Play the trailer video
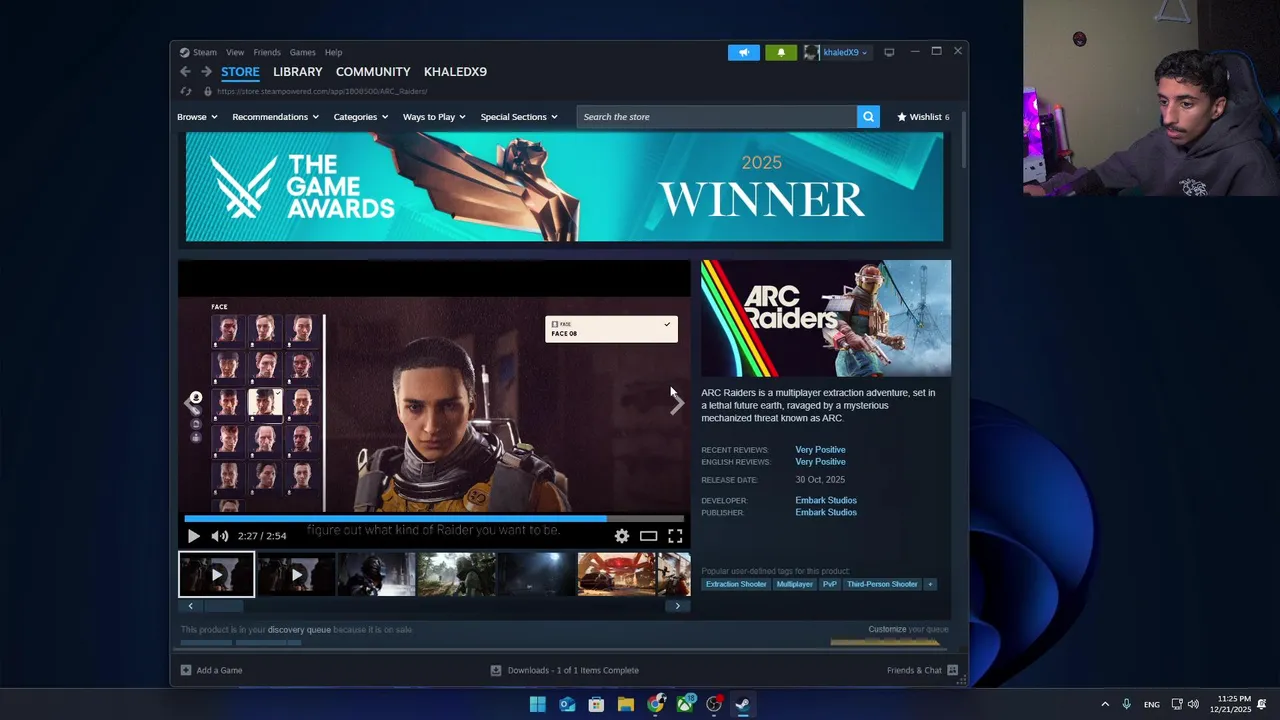This screenshot has width=1280, height=720. [x=194, y=536]
